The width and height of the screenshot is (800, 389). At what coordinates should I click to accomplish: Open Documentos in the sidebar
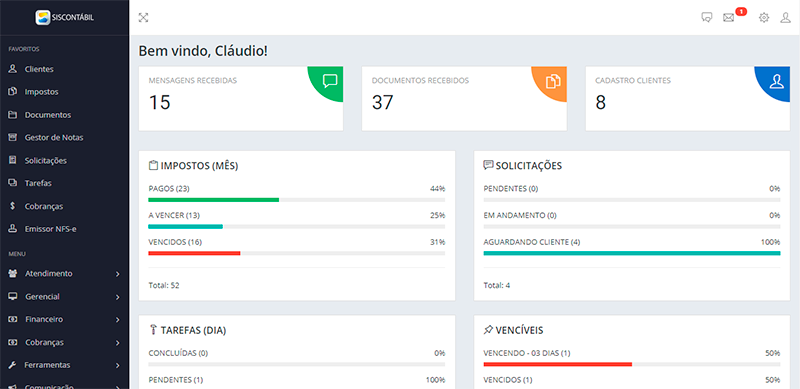click(48, 115)
